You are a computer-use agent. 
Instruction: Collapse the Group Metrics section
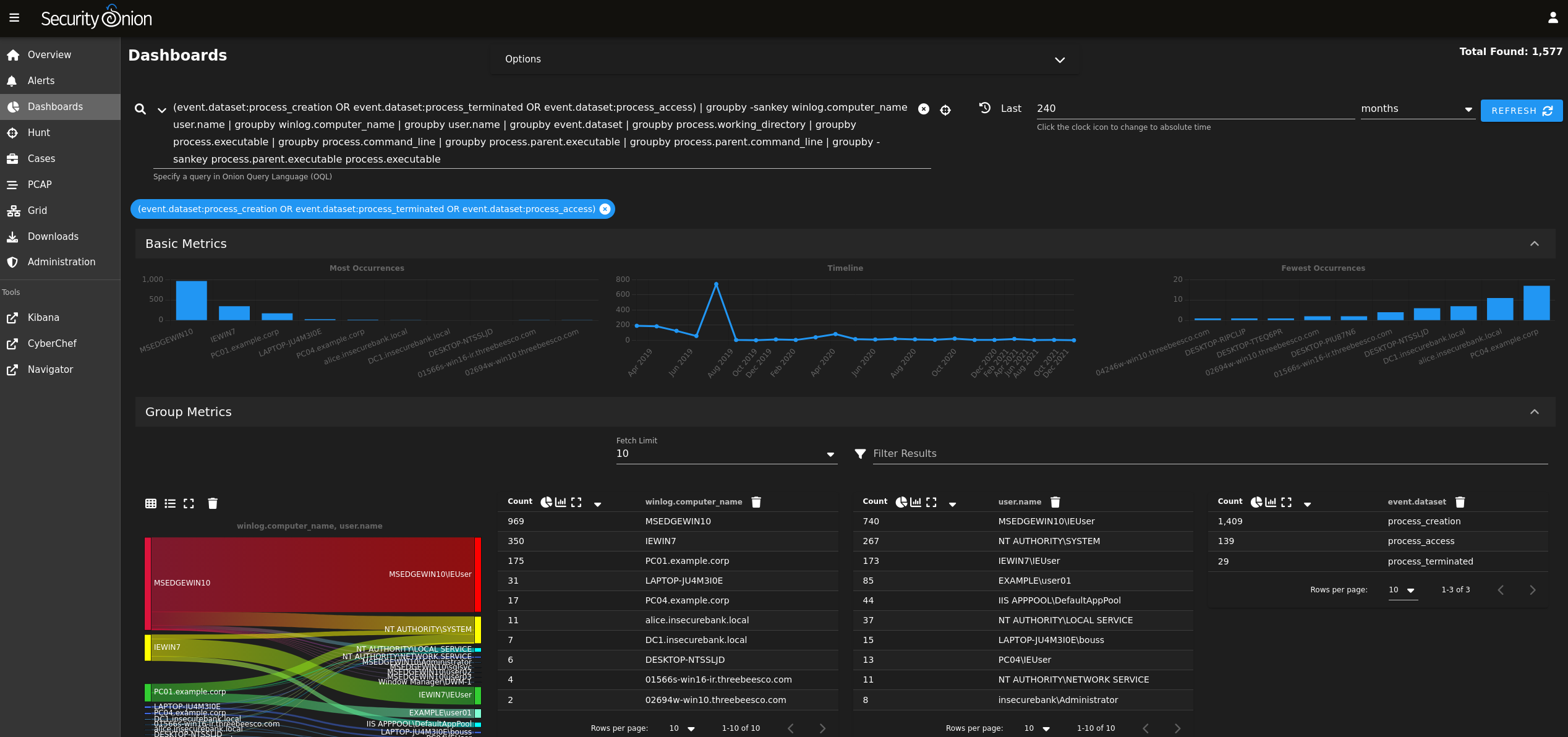[x=1534, y=412]
